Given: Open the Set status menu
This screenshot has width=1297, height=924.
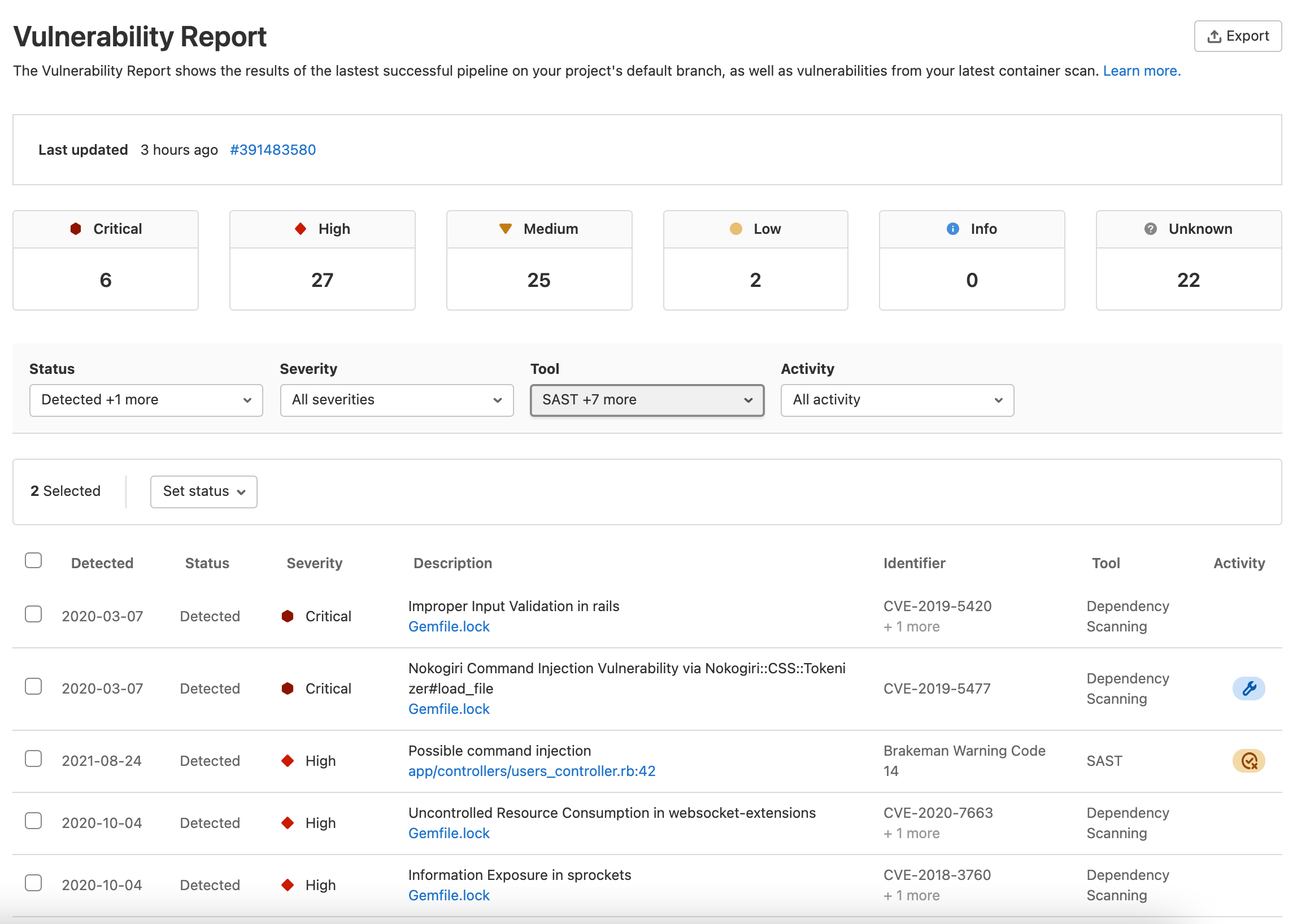Looking at the screenshot, I should pyautogui.click(x=203, y=491).
